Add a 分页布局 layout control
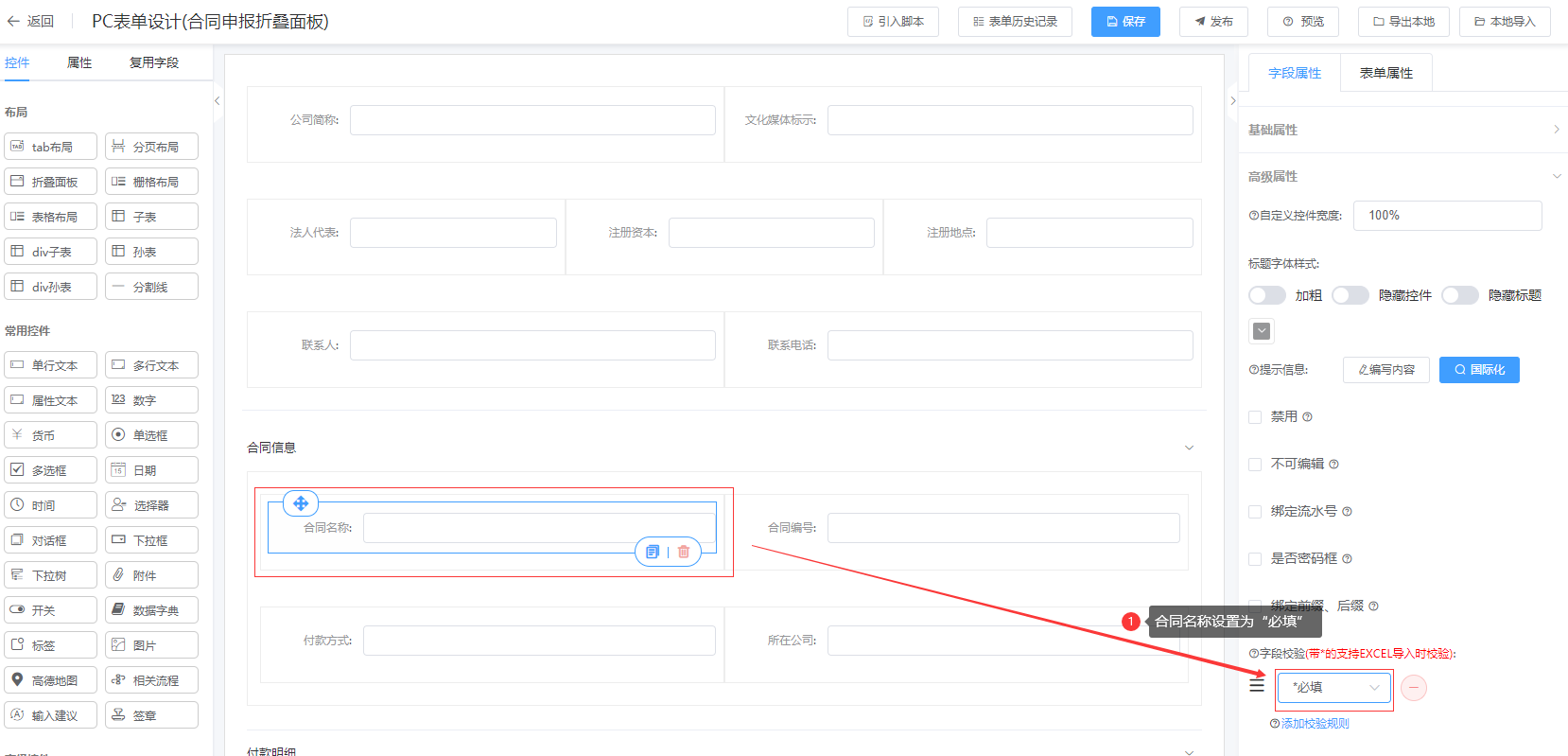The image size is (1568, 756). tap(151, 147)
